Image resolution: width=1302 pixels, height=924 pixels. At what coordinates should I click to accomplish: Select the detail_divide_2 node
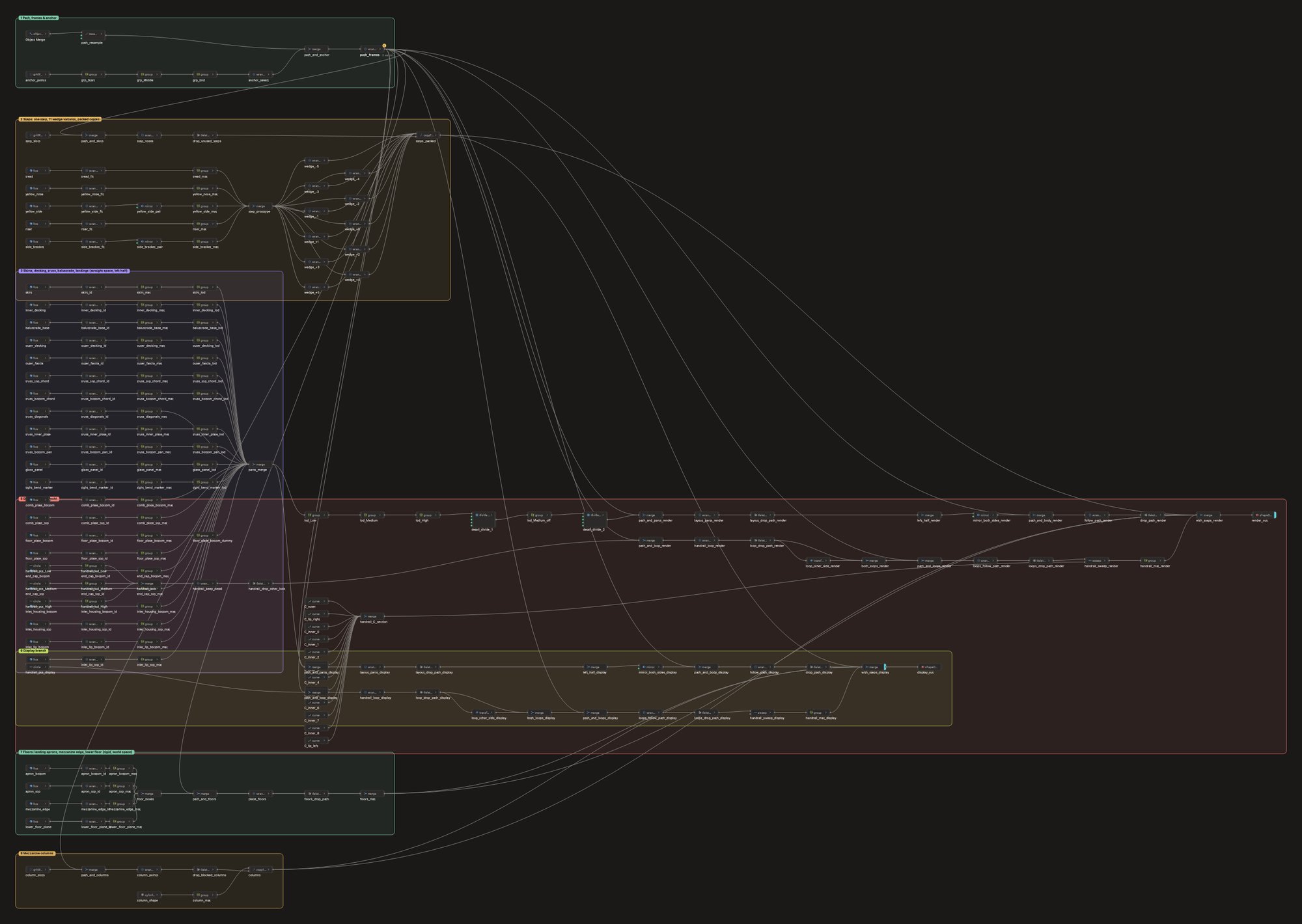point(595,519)
